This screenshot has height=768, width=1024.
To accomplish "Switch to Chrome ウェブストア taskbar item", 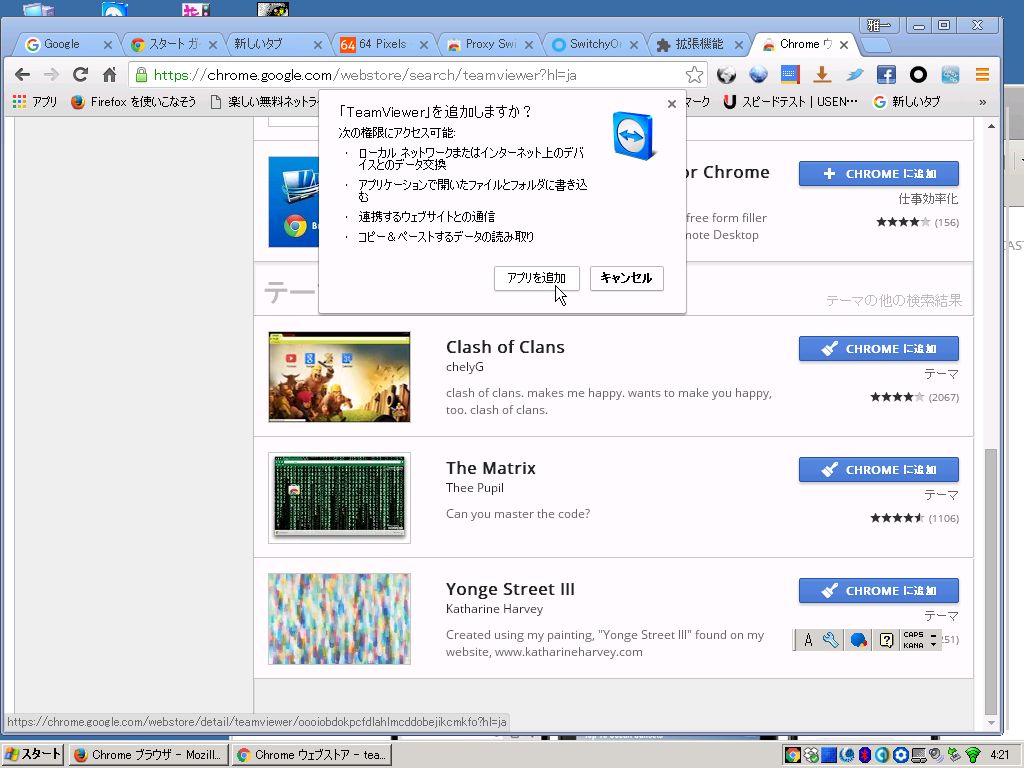I will pos(312,755).
